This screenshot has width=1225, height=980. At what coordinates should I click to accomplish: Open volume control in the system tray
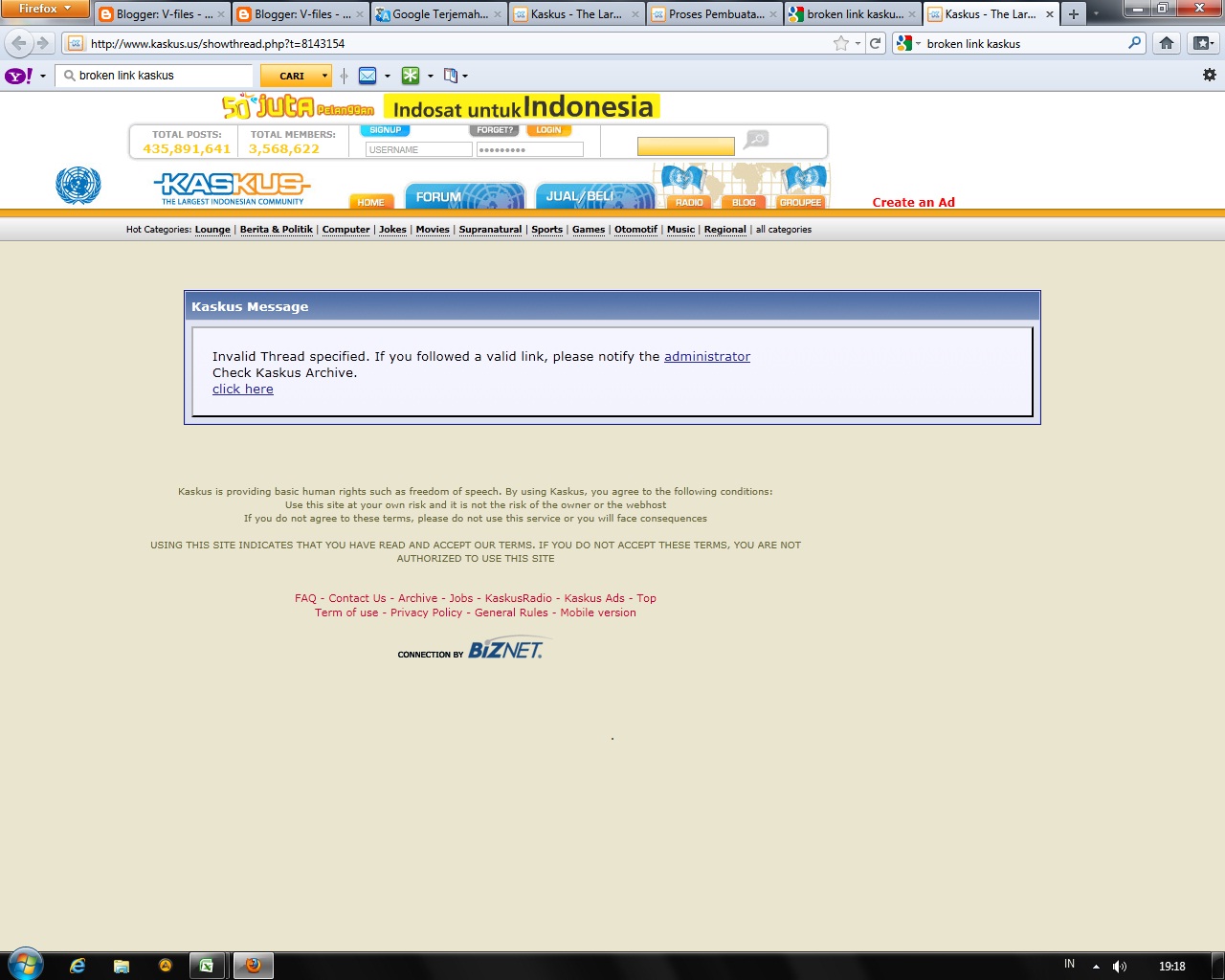point(1120,967)
